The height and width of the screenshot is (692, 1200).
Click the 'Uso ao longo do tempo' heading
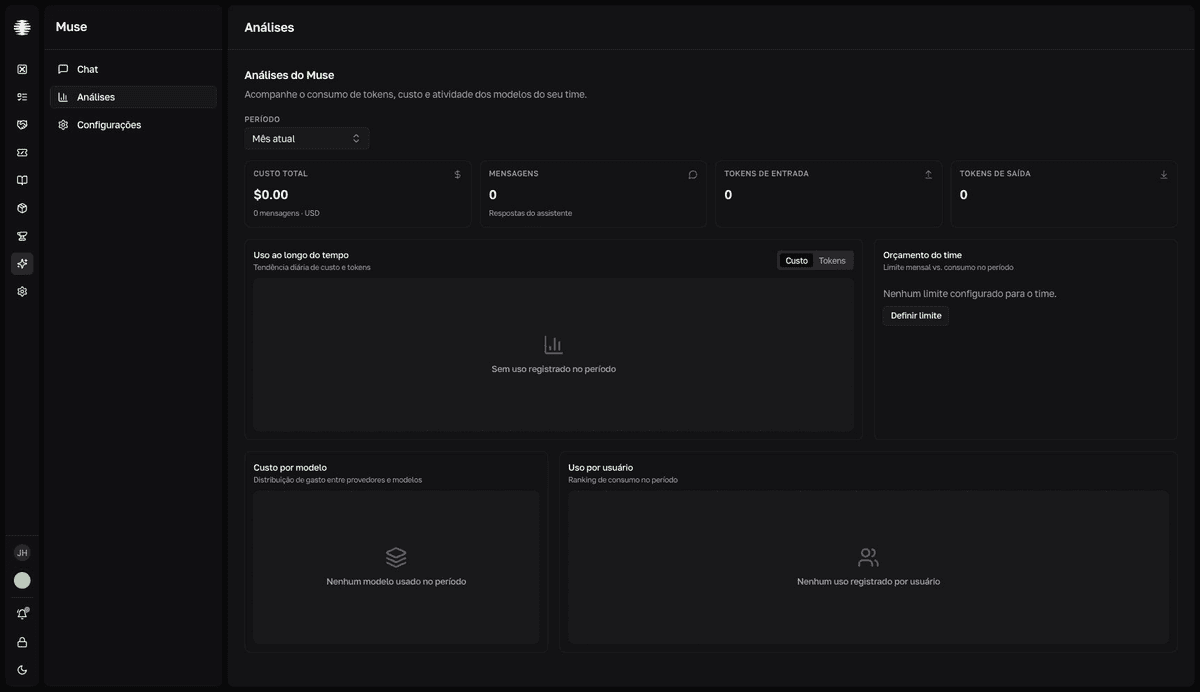(301, 255)
